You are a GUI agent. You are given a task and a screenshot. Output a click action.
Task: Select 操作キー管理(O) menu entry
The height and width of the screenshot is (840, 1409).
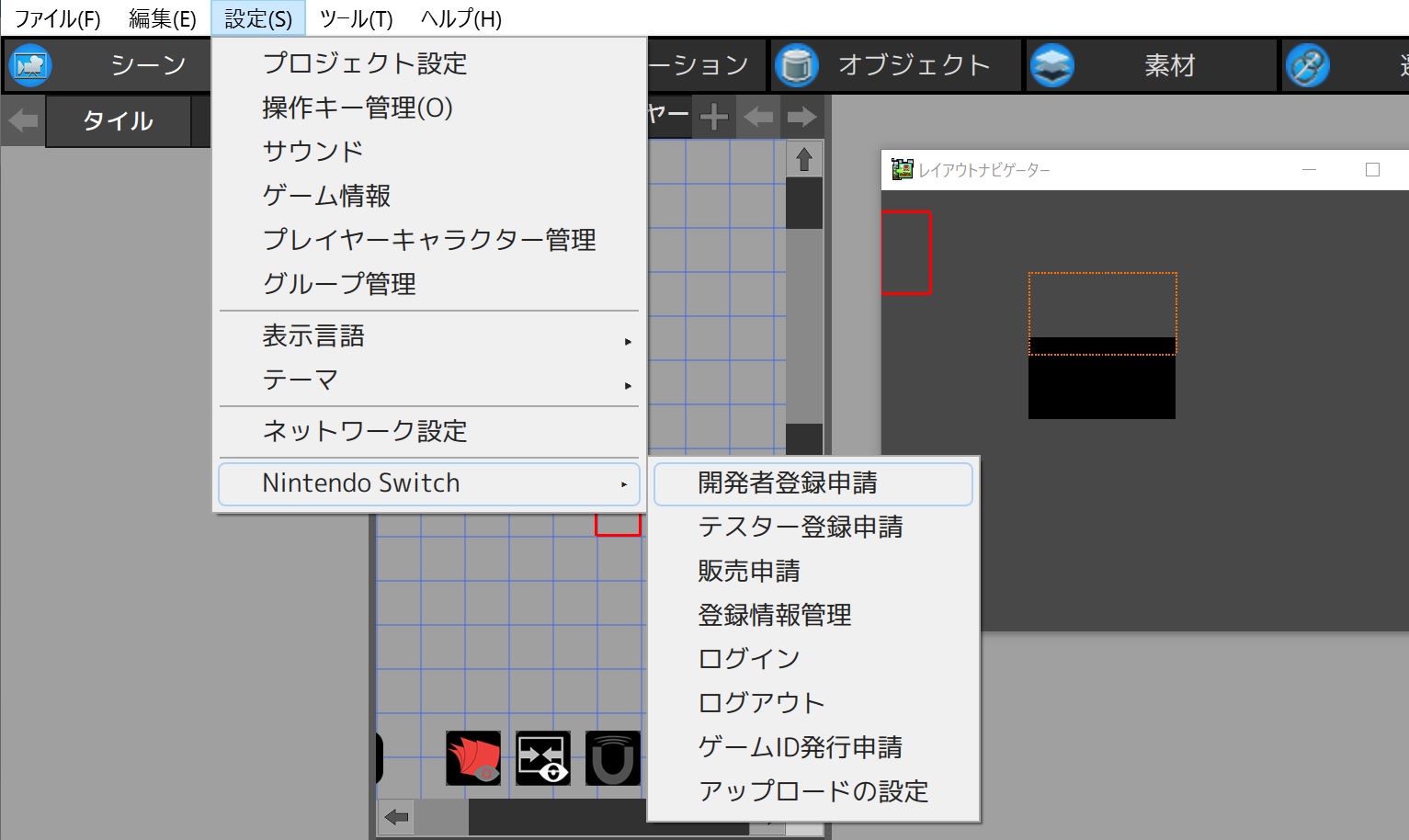[429, 108]
